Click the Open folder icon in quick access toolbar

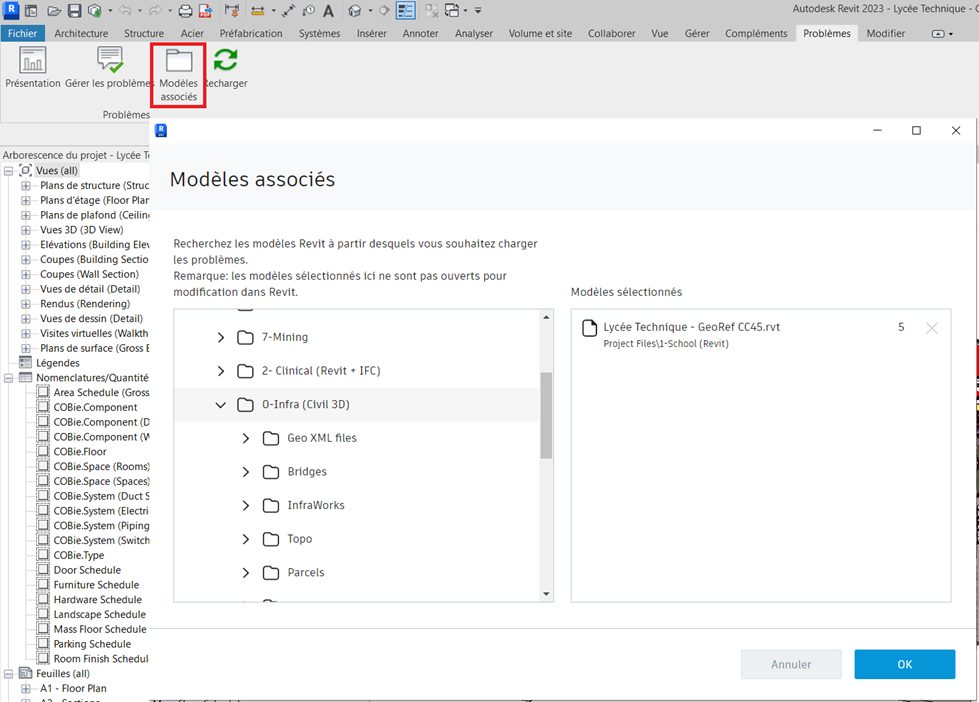(54, 11)
